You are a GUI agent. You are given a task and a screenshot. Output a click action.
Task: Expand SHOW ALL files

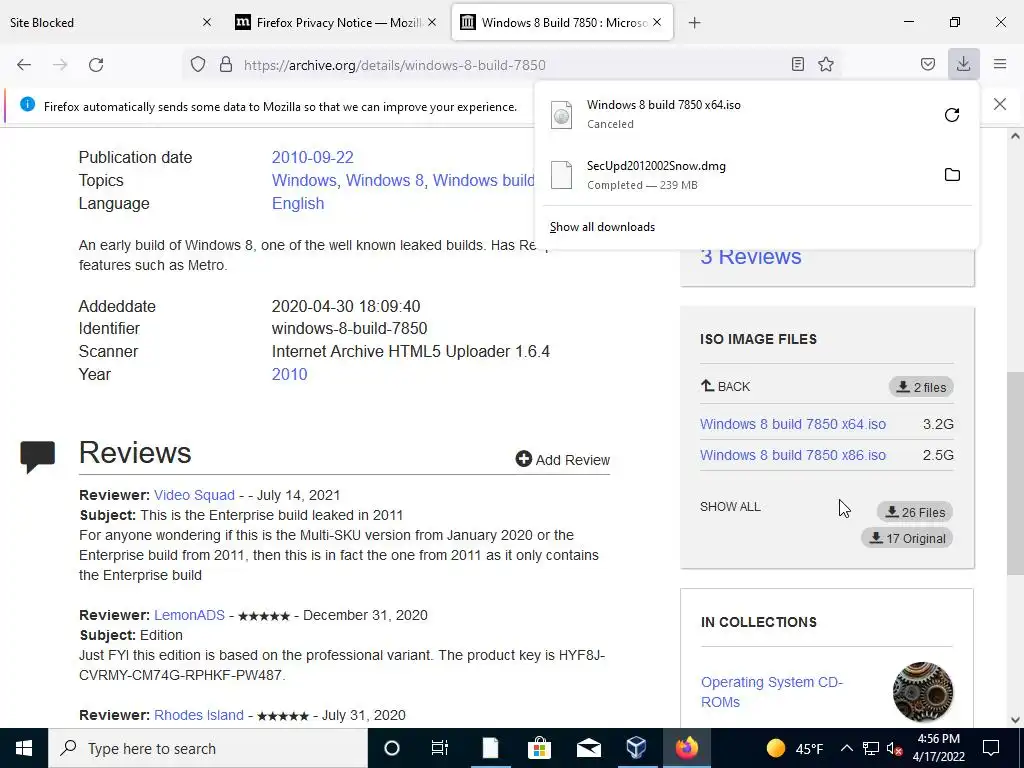[x=730, y=507]
